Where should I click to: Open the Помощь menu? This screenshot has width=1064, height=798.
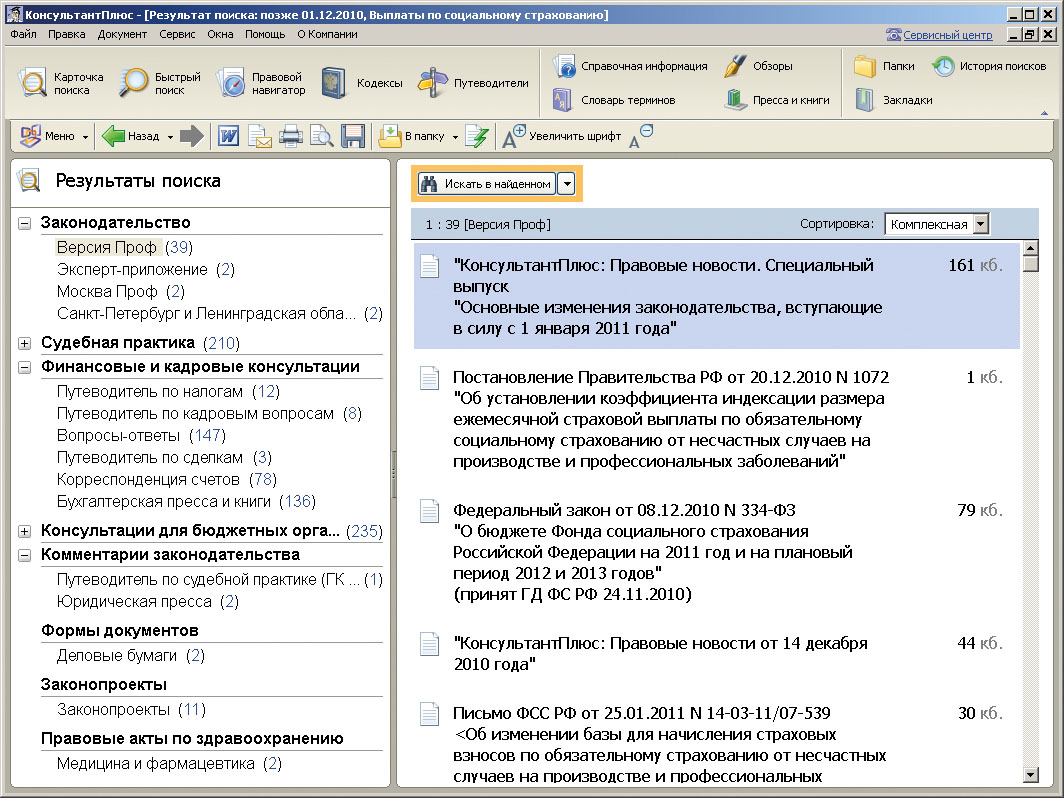coord(265,34)
